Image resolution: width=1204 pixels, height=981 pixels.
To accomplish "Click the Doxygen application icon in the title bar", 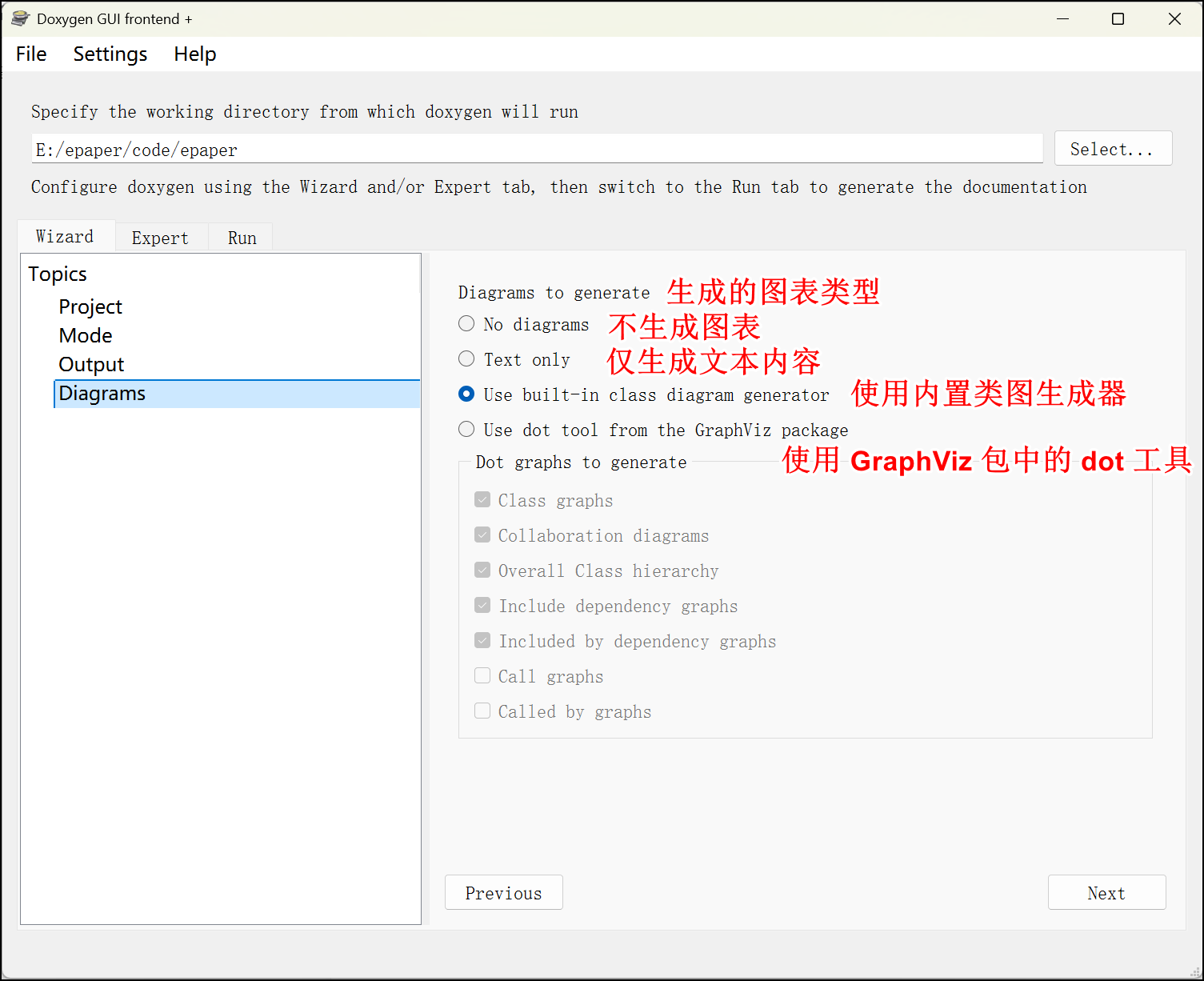I will click(x=19, y=18).
